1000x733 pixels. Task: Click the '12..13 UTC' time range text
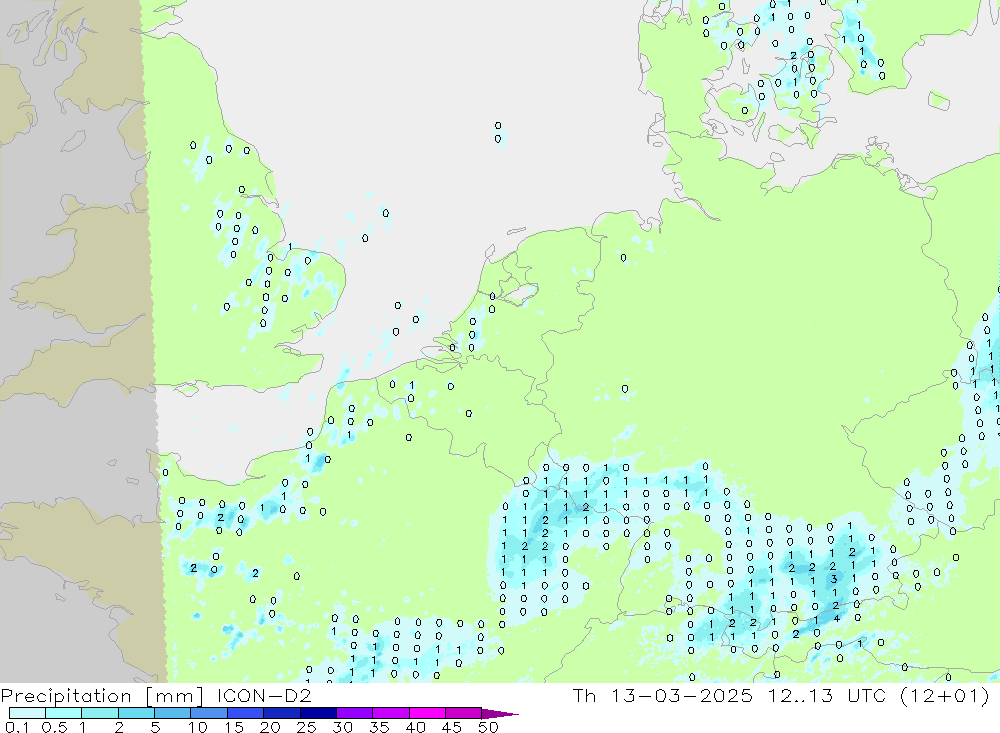827,695
